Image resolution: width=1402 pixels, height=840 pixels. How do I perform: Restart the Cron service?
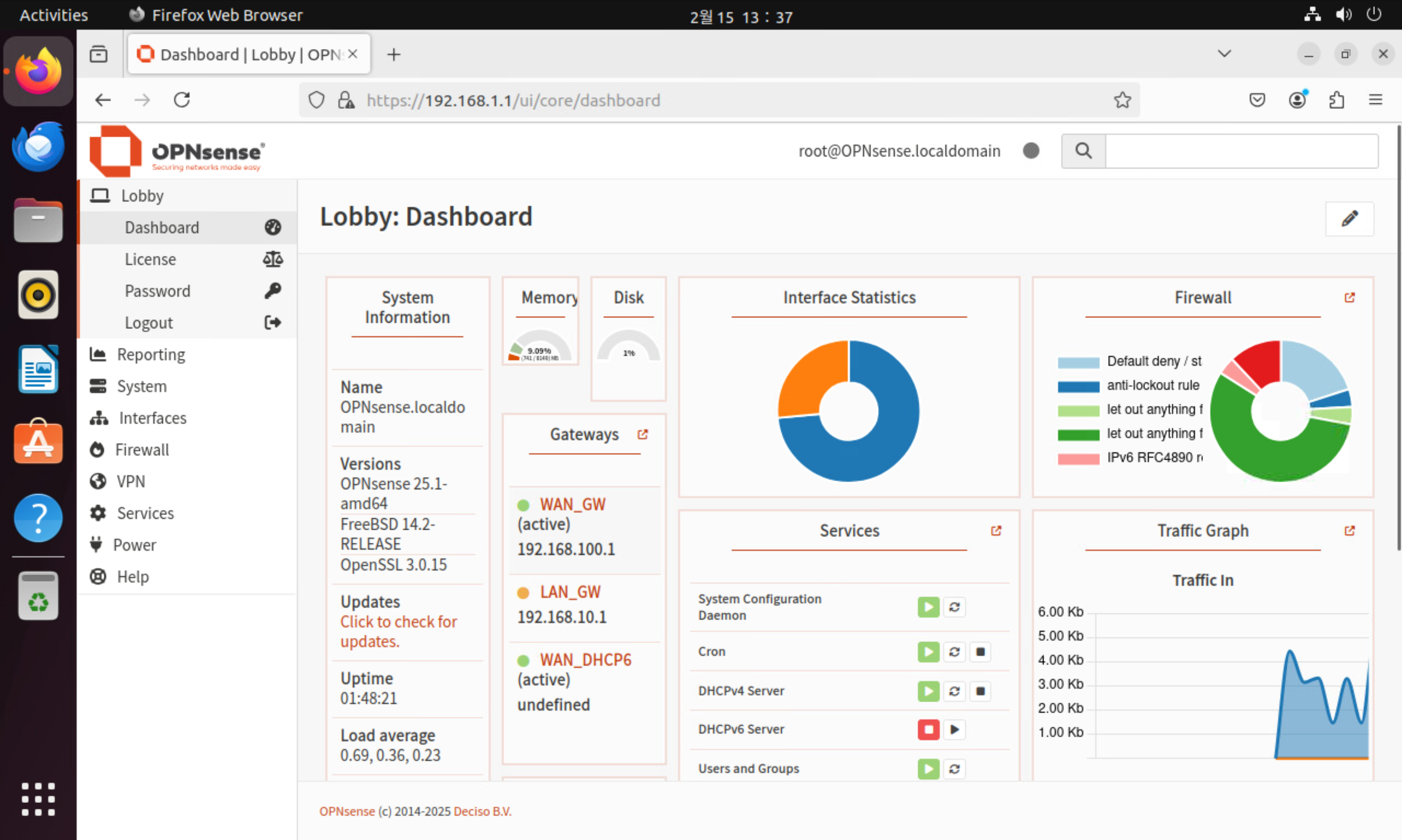pos(954,652)
